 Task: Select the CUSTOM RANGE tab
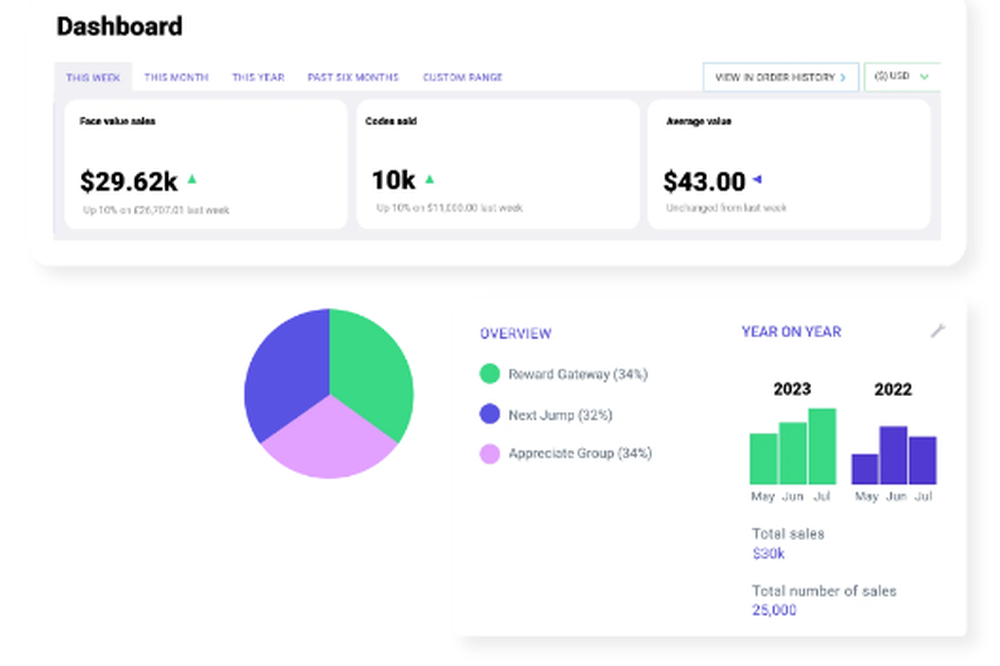[463, 77]
